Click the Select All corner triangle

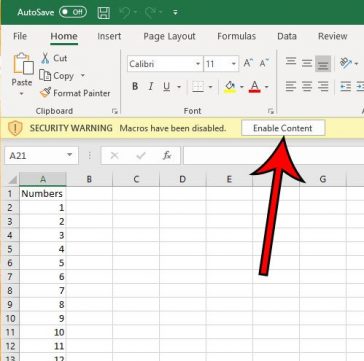(x=12, y=180)
